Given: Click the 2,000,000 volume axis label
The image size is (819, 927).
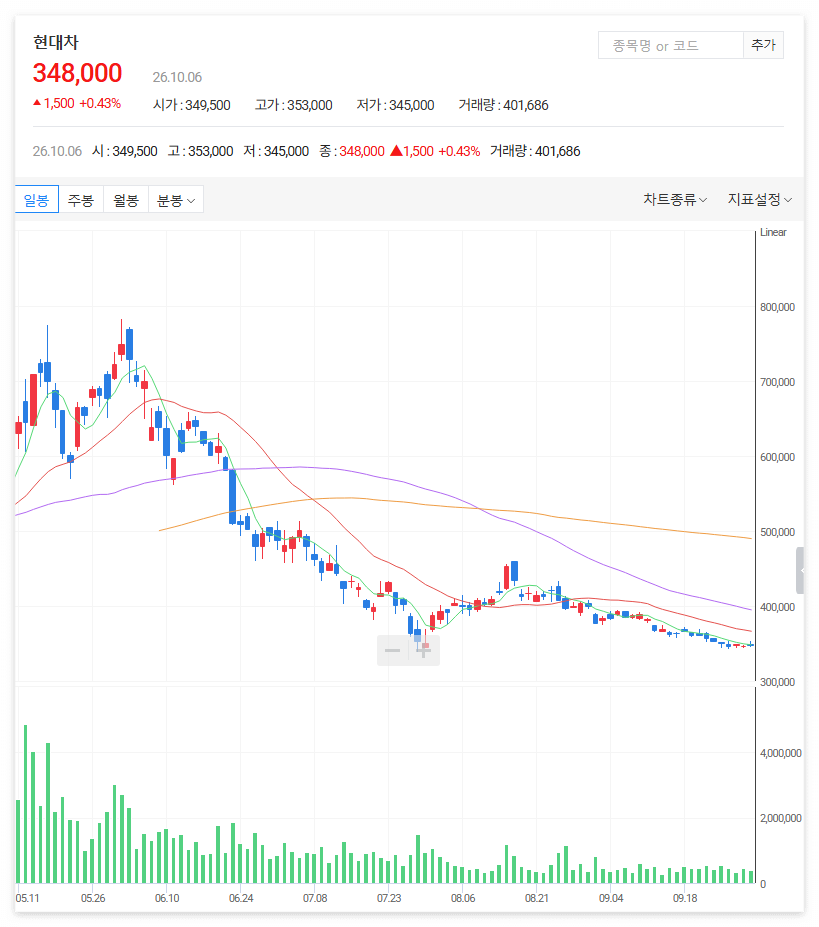Looking at the screenshot, I should click(781, 818).
